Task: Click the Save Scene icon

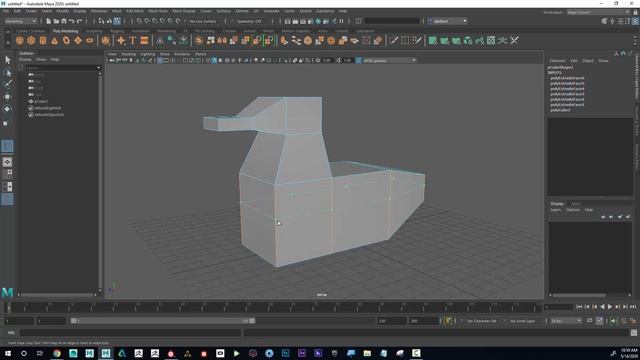Action: coord(64,21)
